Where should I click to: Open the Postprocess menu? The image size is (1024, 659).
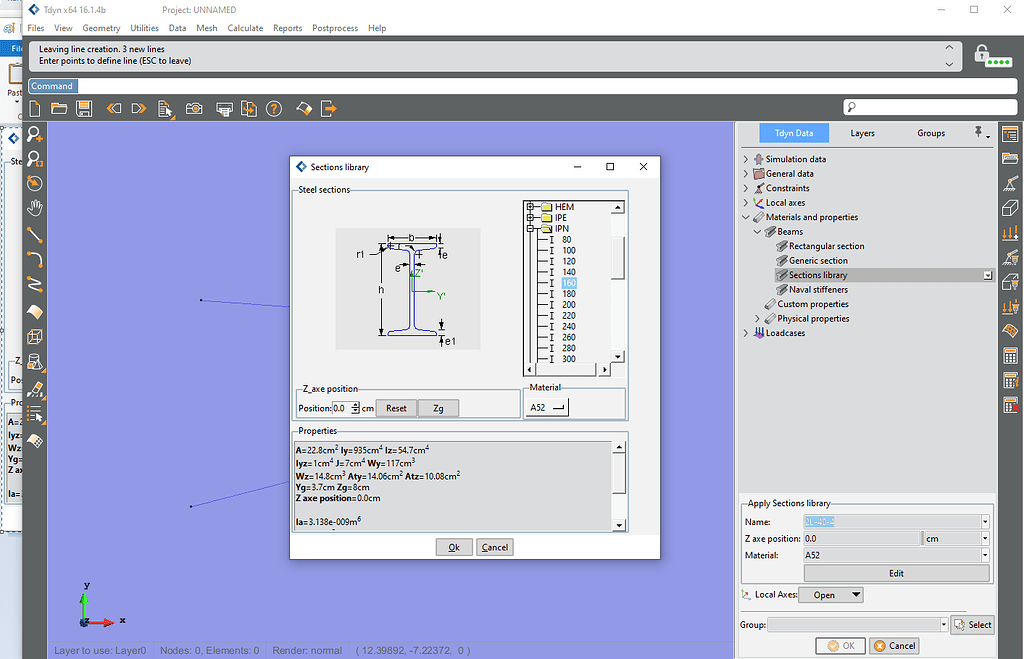(335, 28)
